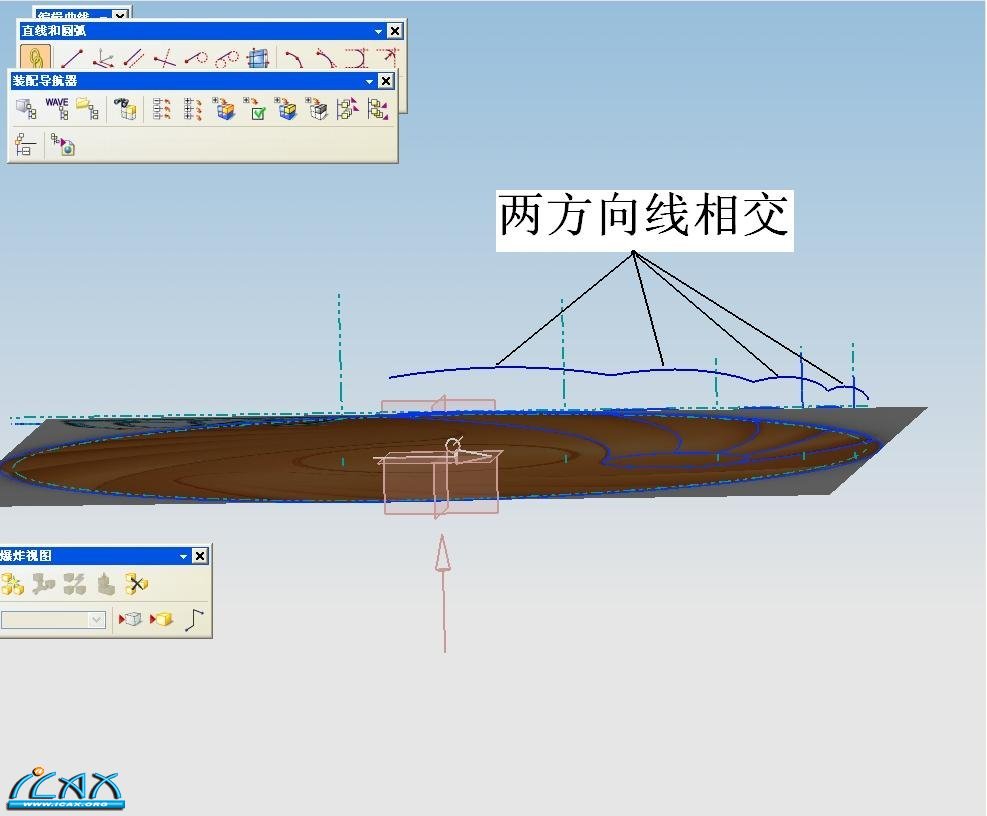Close the 直线和圆弧 toolbar
This screenshot has width=987, height=816.
395,31
